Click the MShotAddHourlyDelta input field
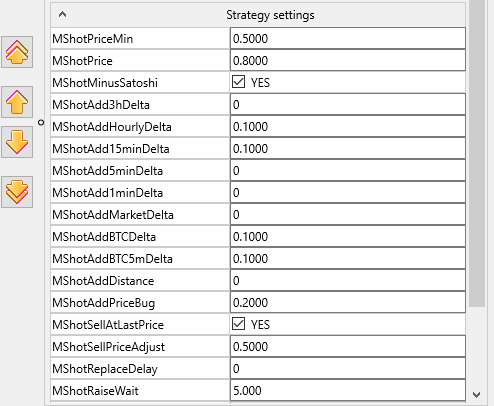 click(x=348, y=127)
